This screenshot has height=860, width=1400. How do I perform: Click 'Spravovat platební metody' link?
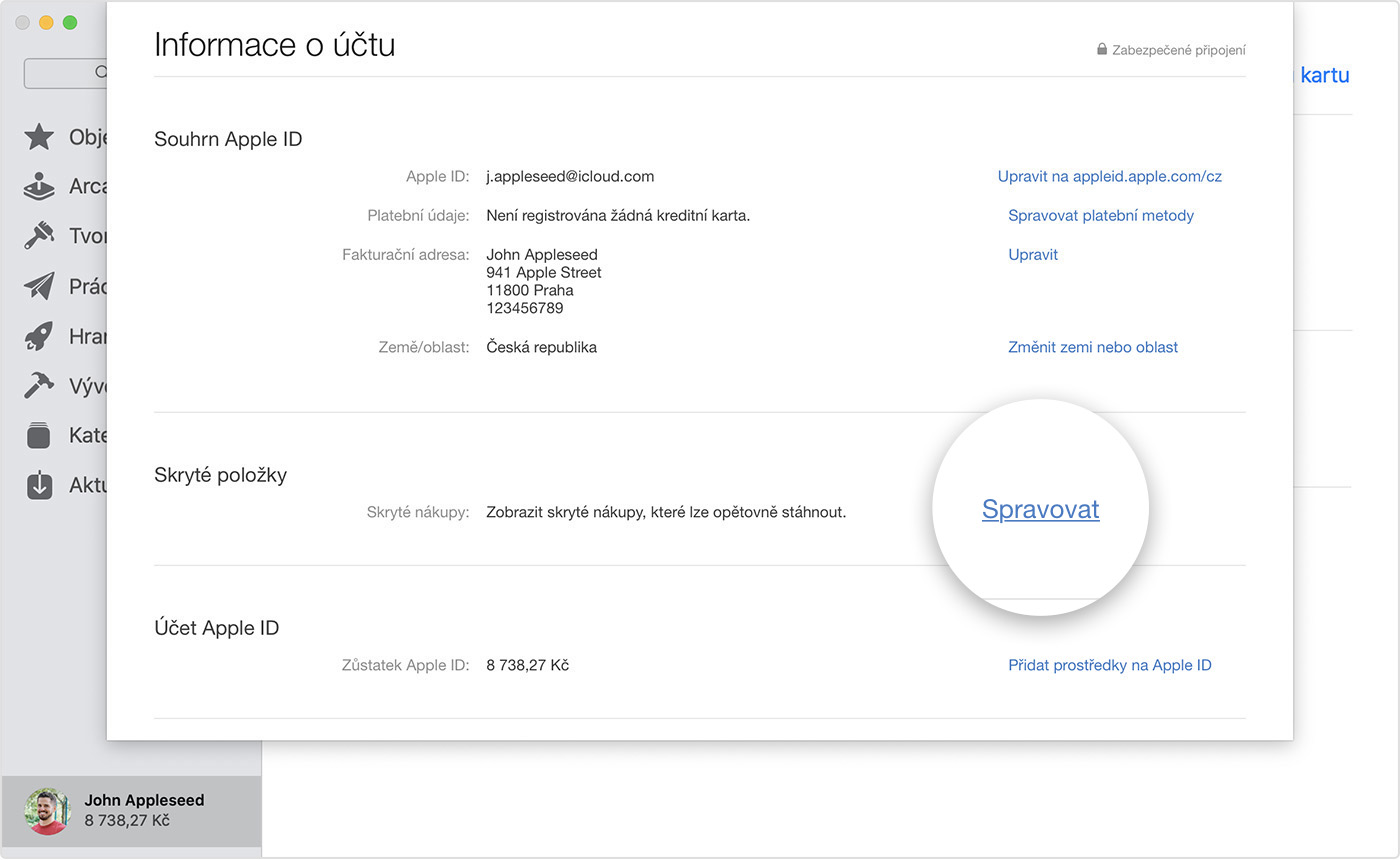[x=1100, y=215]
